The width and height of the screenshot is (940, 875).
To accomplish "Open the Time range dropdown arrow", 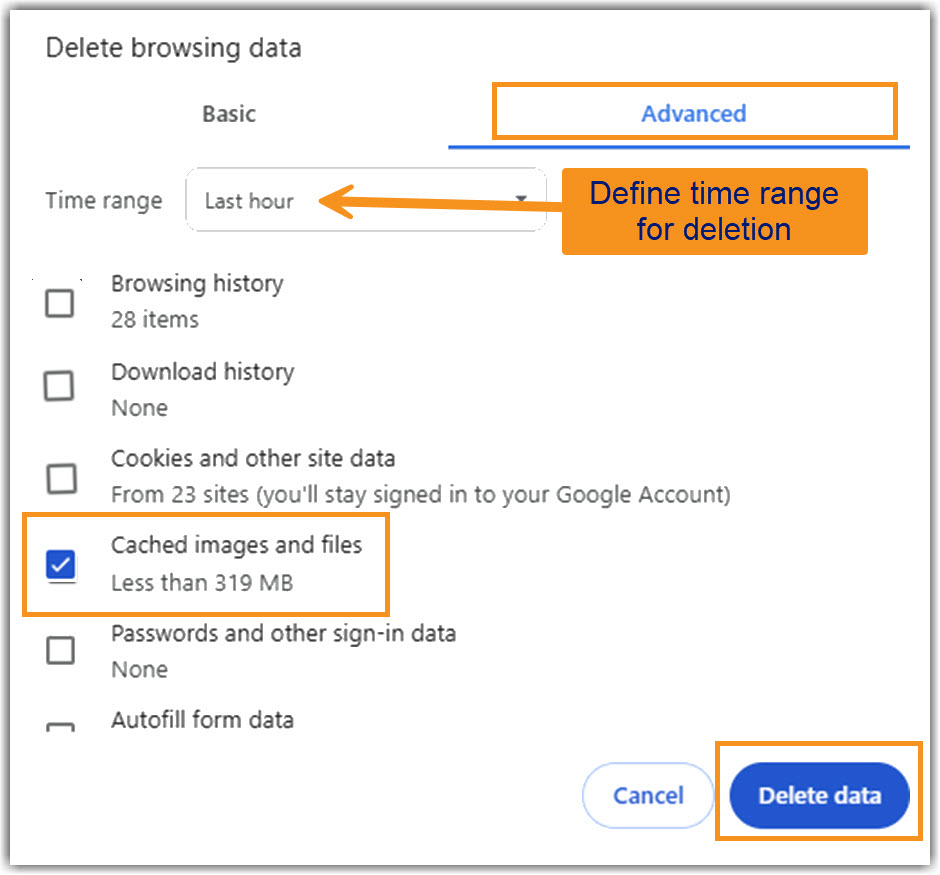I will point(521,200).
